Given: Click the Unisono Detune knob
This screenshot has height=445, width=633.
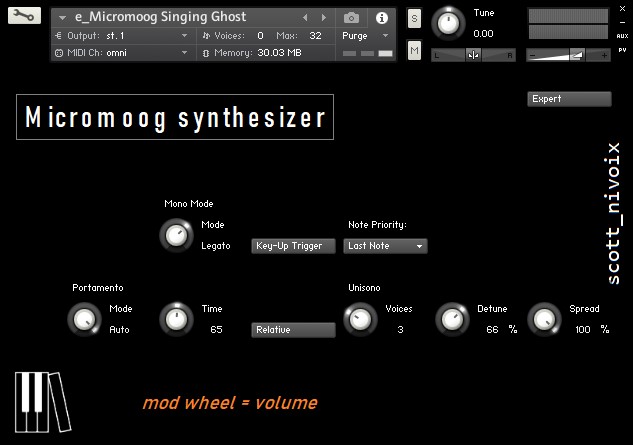Looking at the screenshot, I should click(x=453, y=319).
